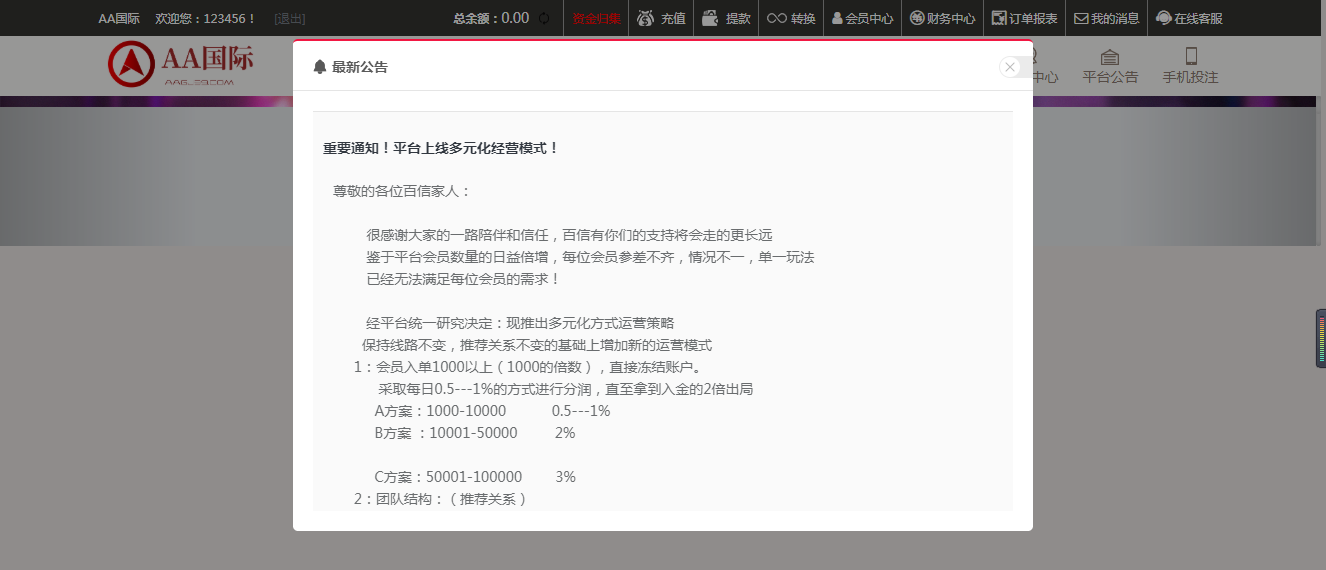Open 手机投注 mobile betting
The image size is (1326, 570).
pyautogui.click(x=1190, y=66)
